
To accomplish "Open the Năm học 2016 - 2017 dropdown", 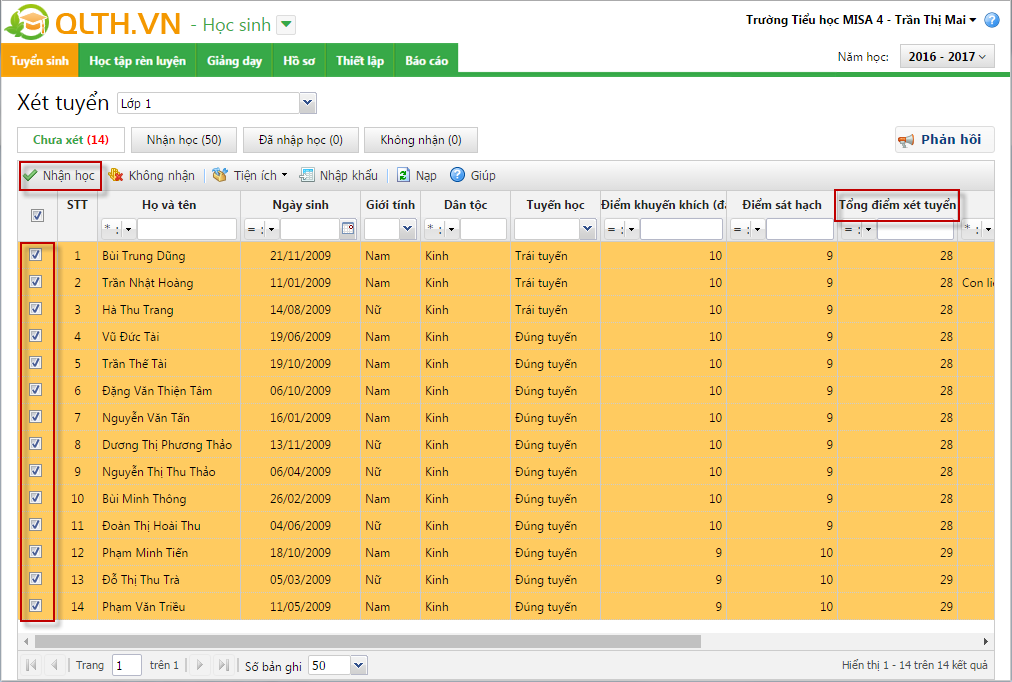I will (947, 57).
